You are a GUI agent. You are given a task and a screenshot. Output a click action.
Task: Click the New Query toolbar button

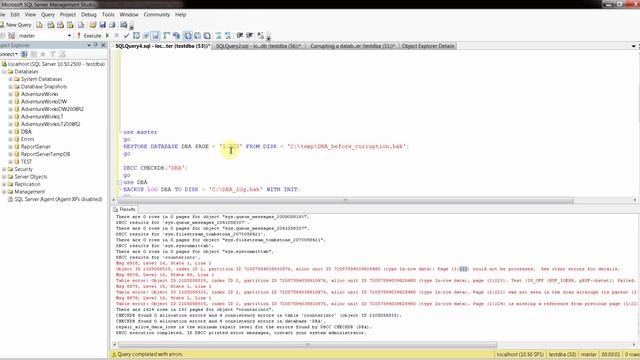tap(16, 25)
